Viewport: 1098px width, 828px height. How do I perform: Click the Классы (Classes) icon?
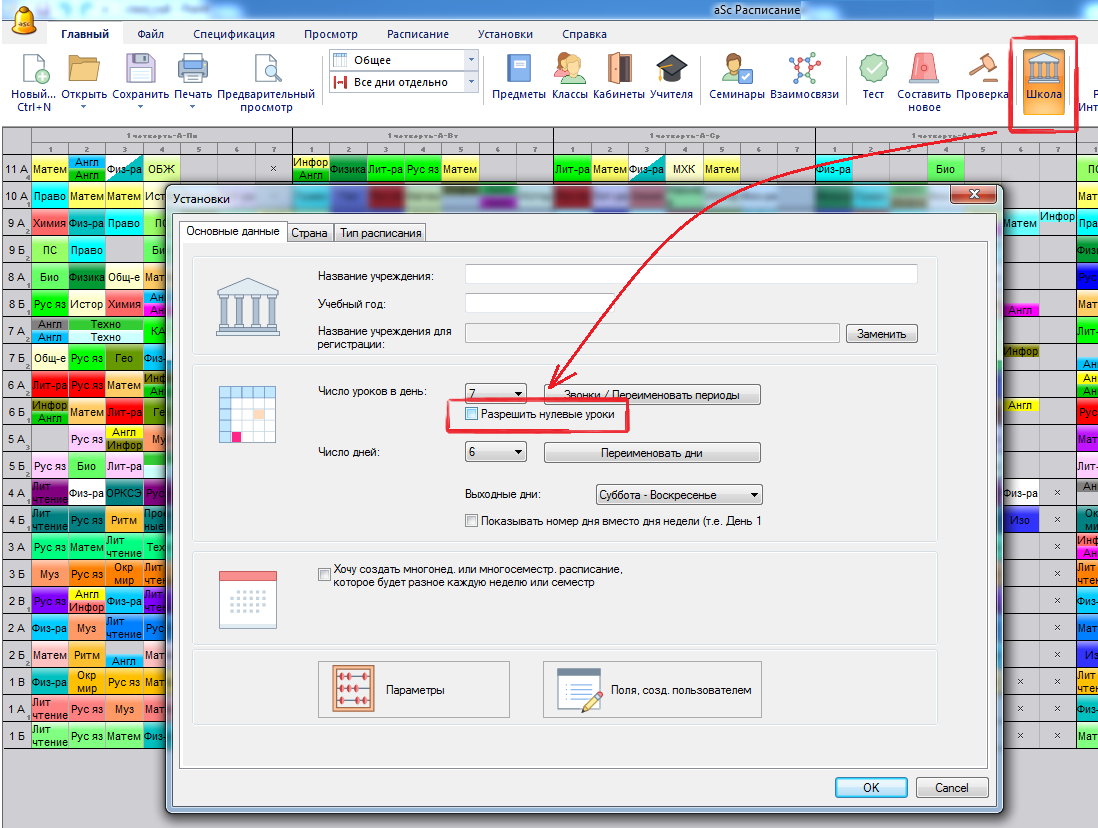click(x=569, y=76)
